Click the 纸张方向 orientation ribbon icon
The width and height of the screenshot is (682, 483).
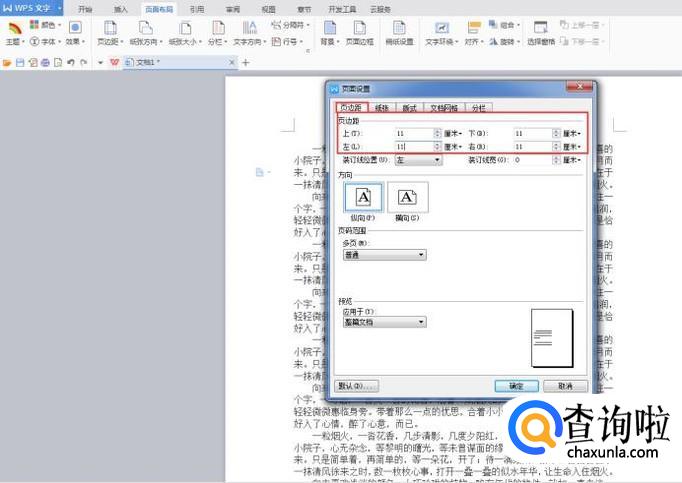tap(145, 28)
